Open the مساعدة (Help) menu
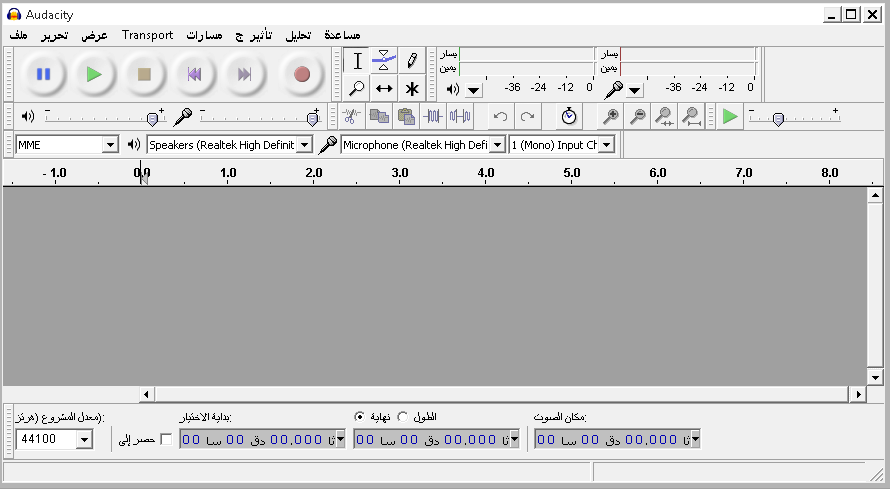Image resolution: width=890 pixels, height=489 pixels. point(342,35)
